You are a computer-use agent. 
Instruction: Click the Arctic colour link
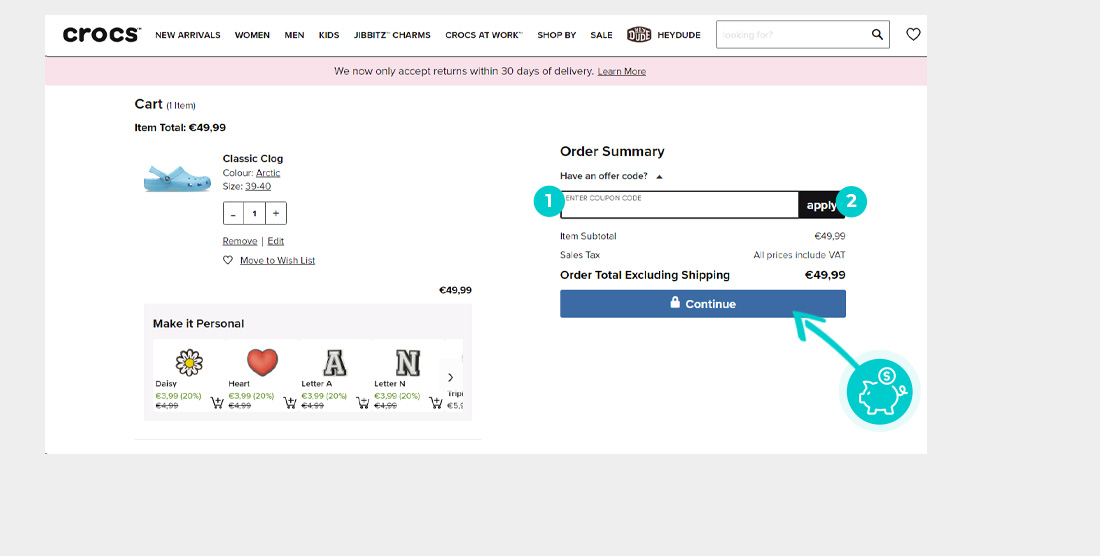268,173
